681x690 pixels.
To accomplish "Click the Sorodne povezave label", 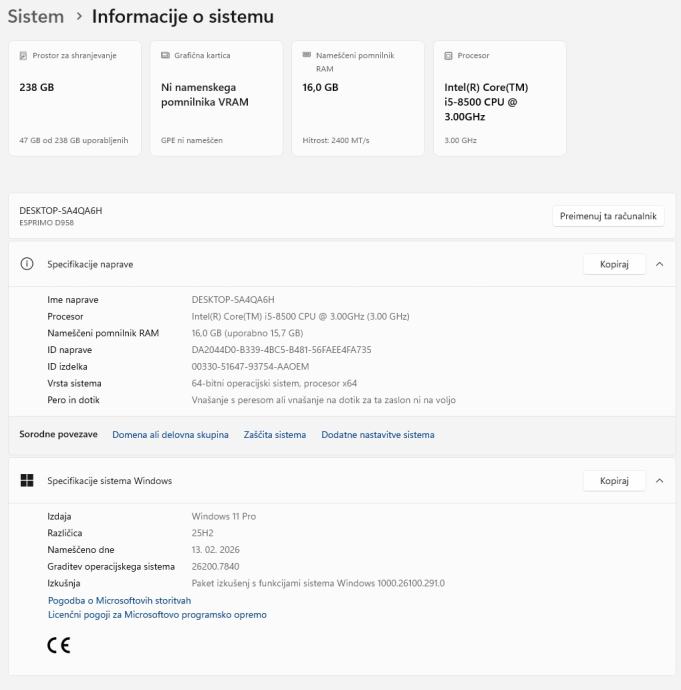I will pos(59,434).
